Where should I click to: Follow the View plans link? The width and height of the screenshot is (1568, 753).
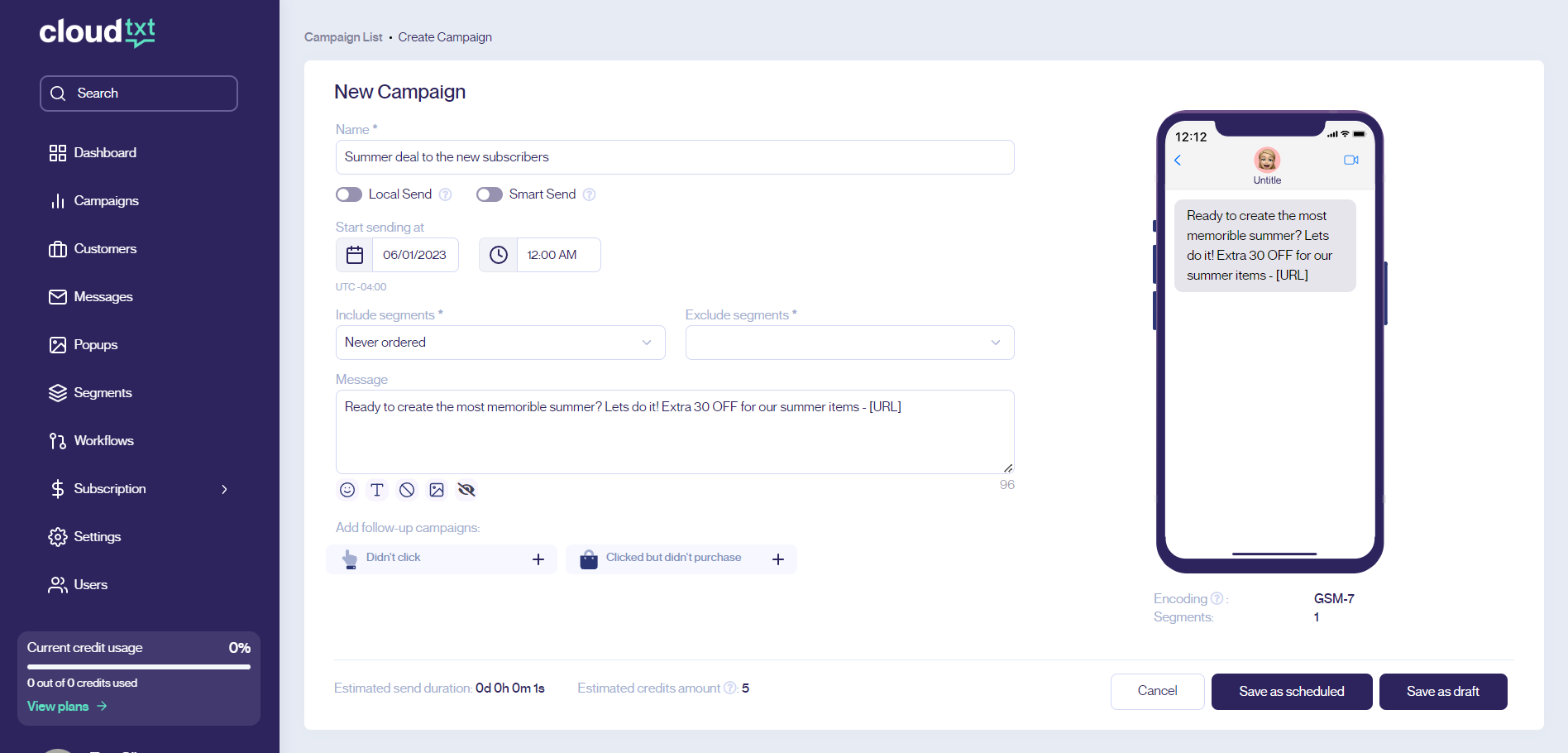tap(67, 706)
